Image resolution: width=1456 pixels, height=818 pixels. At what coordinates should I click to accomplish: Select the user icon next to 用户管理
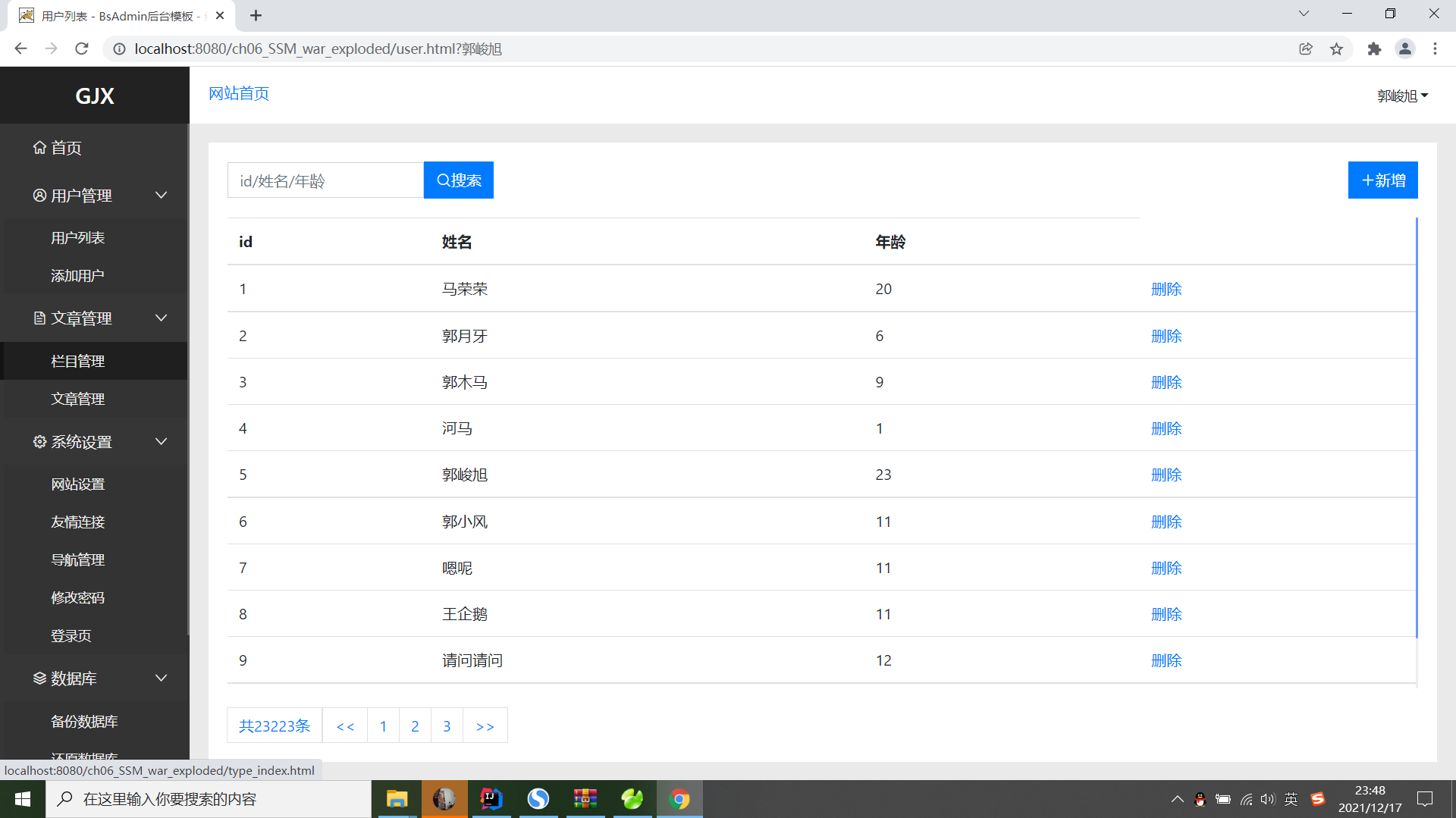tap(40, 195)
